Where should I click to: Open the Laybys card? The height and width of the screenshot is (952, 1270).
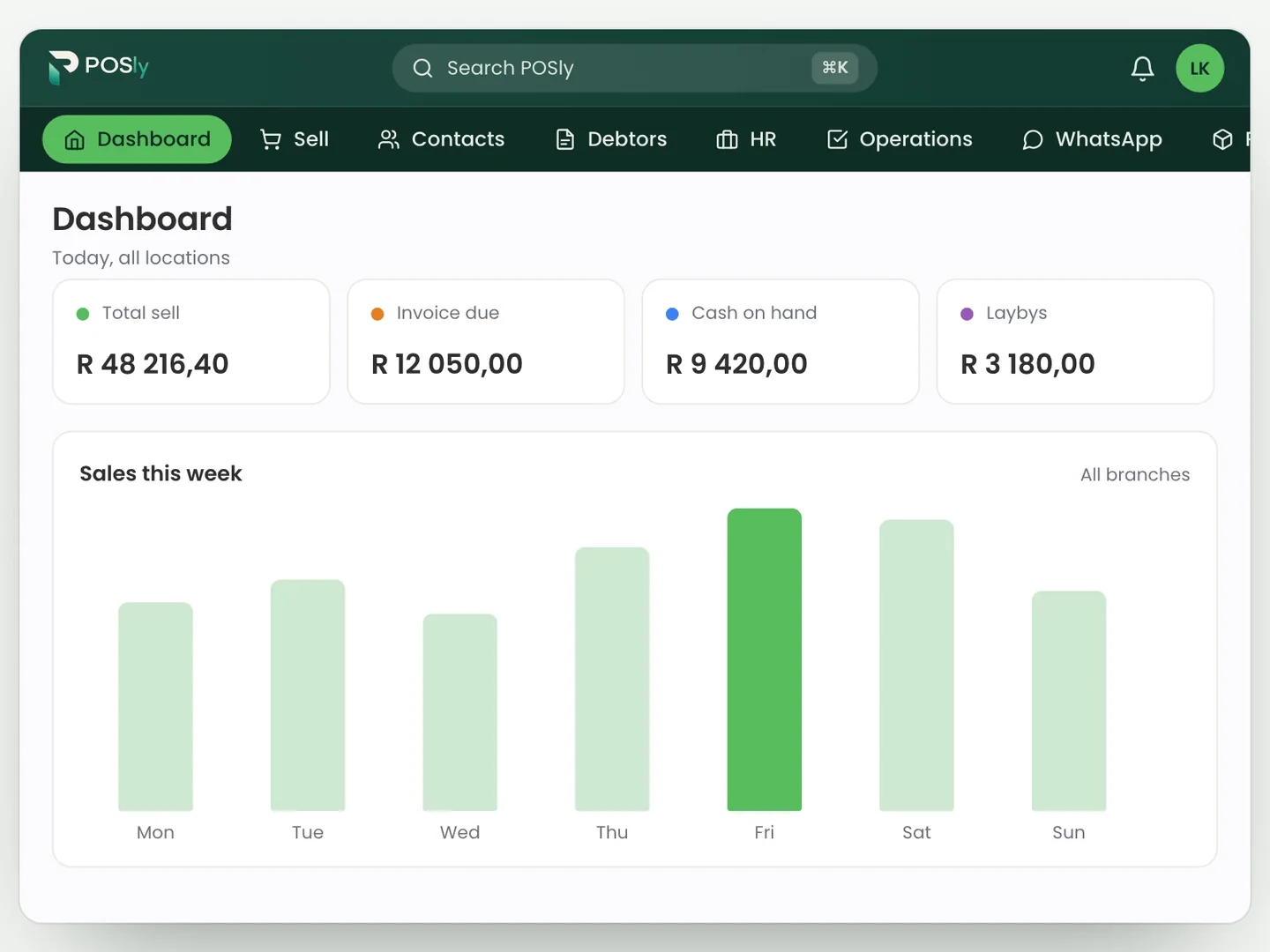tap(1075, 342)
